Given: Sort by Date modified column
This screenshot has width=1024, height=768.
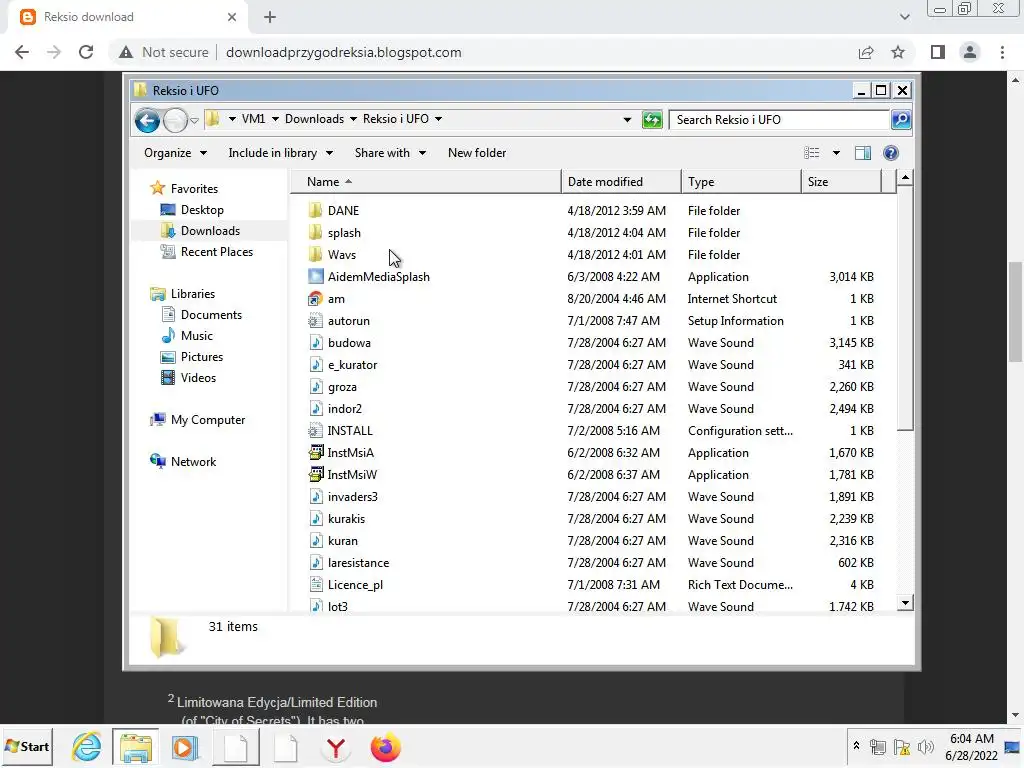Looking at the screenshot, I should pyautogui.click(x=621, y=182).
